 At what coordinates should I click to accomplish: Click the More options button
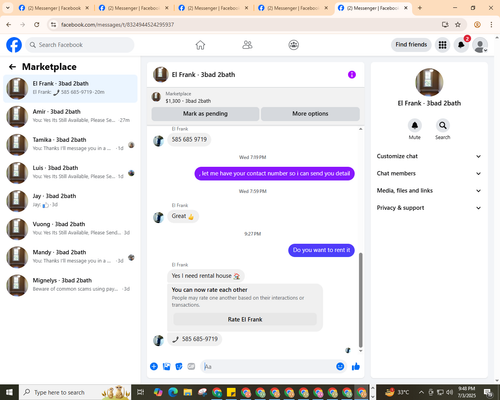310,114
